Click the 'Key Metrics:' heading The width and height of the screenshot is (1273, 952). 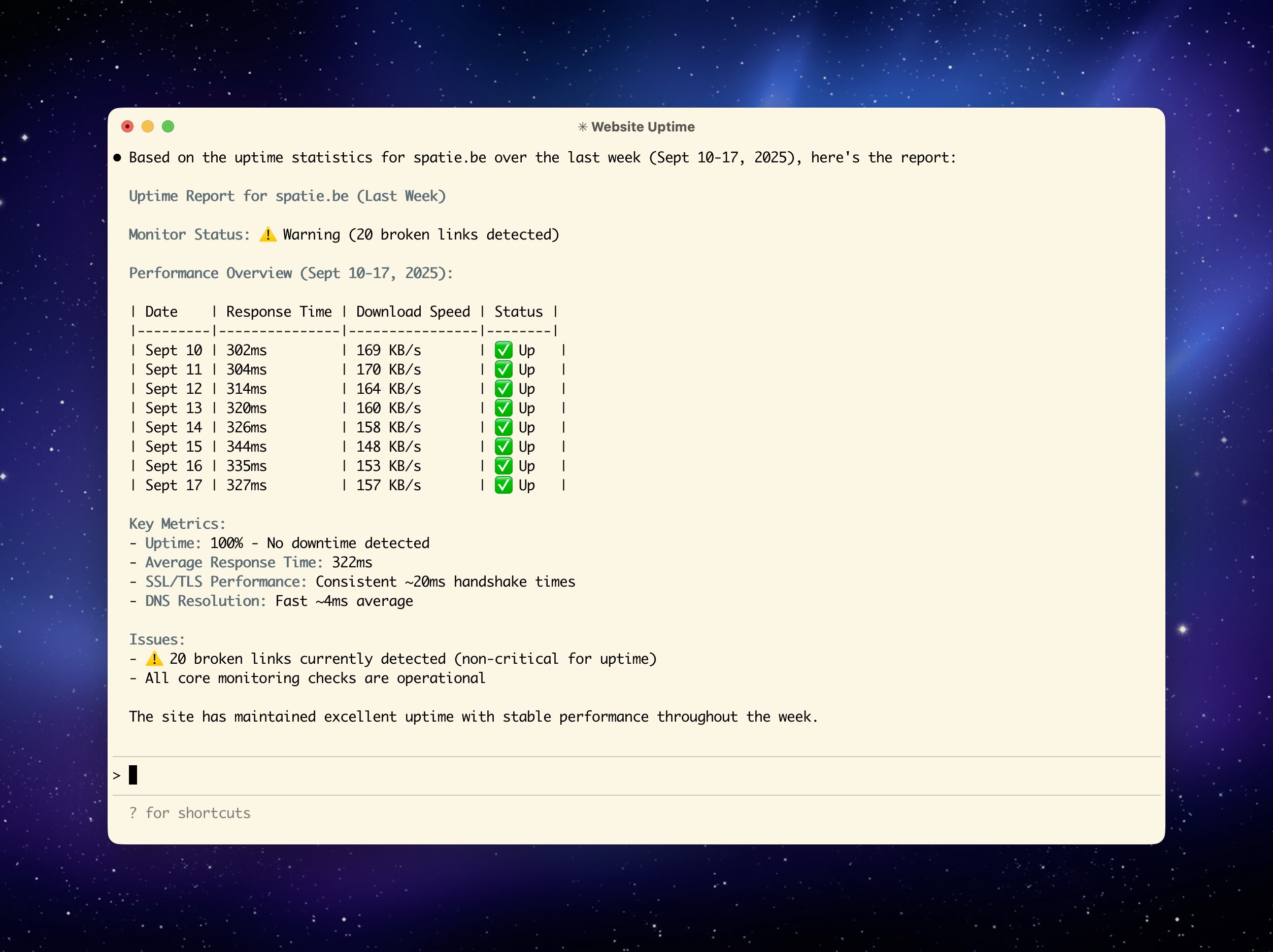pyautogui.click(x=177, y=524)
